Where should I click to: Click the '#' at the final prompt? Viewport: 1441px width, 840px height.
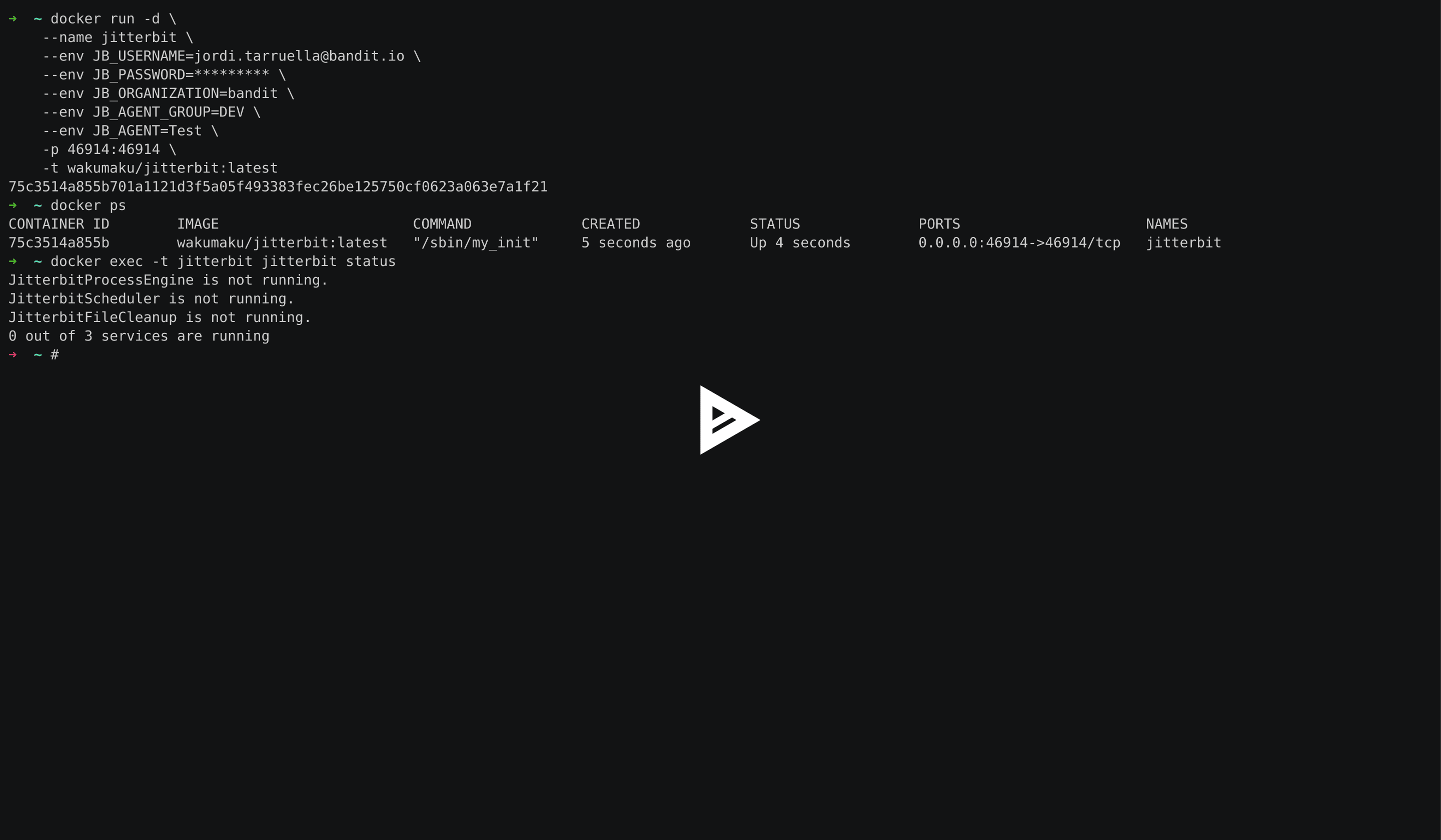coord(55,355)
